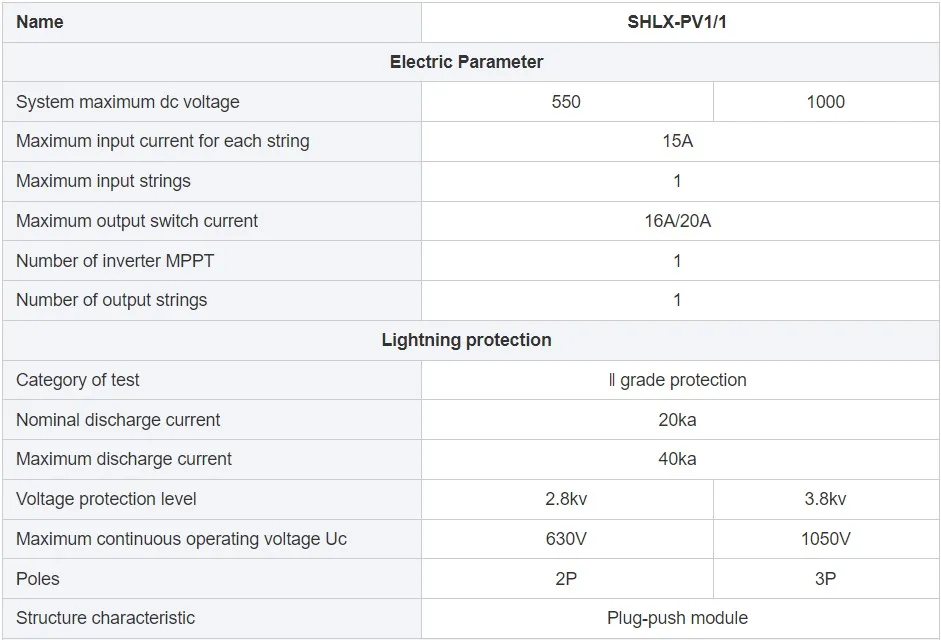The width and height of the screenshot is (941, 640).
Task: Click the 550 dc voltage value
Action: [x=566, y=102]
